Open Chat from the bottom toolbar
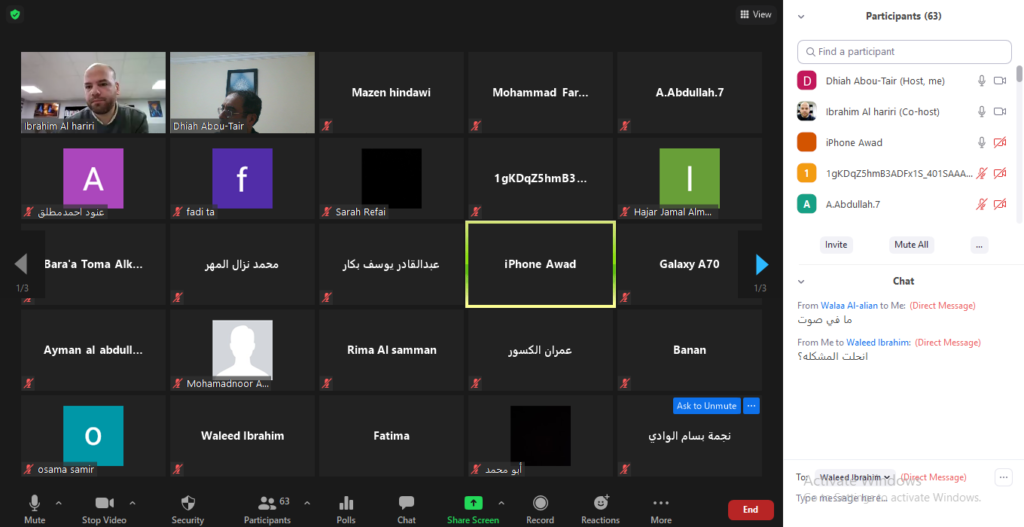 (x=406, y=509)
